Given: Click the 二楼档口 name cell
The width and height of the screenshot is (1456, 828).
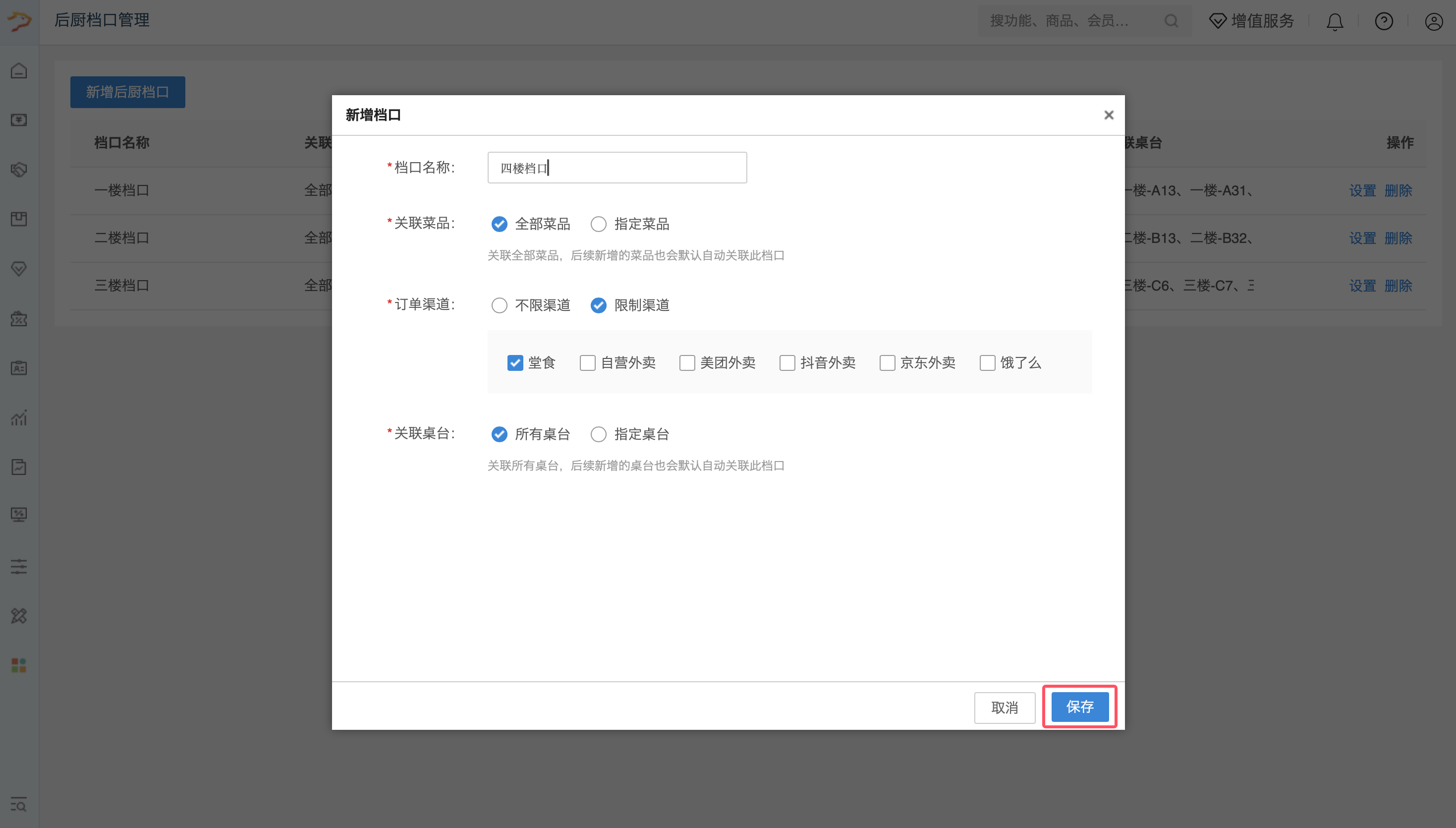Looking at the screenshot, I should click(121, 238).
